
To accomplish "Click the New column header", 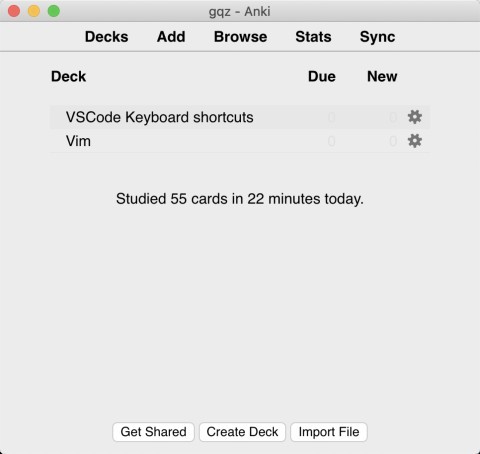I will [382, 76].
